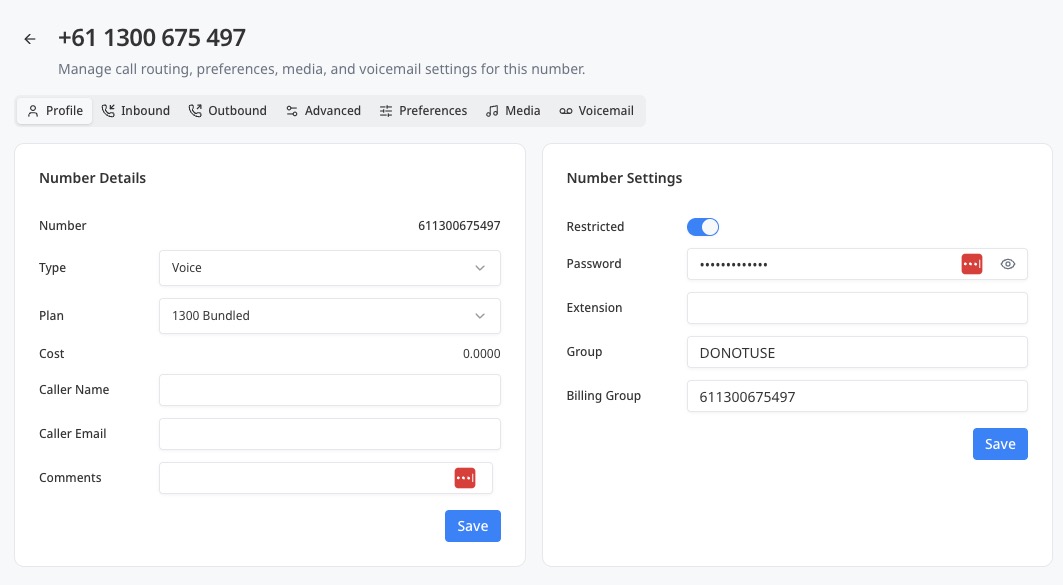1063x585 pixels.
Task: Open the Outbound tab
Action: [227, 110]
